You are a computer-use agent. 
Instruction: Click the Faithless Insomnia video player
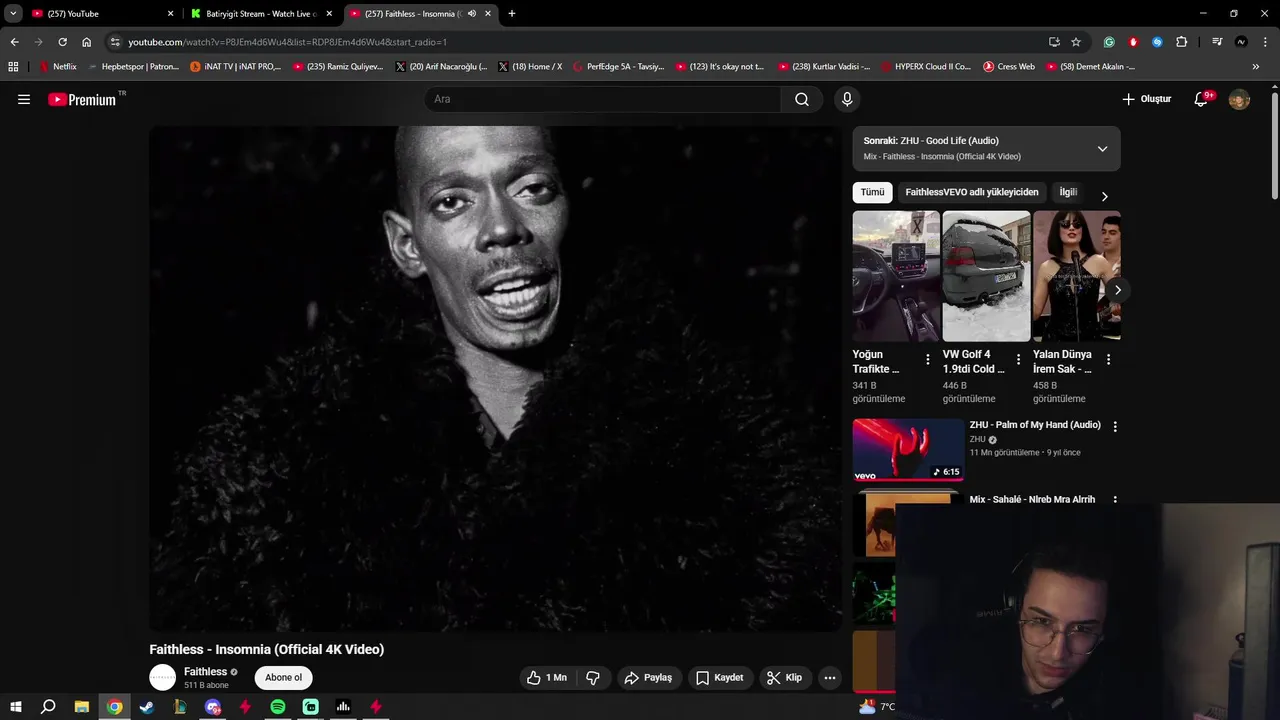(x=496, y=378)
